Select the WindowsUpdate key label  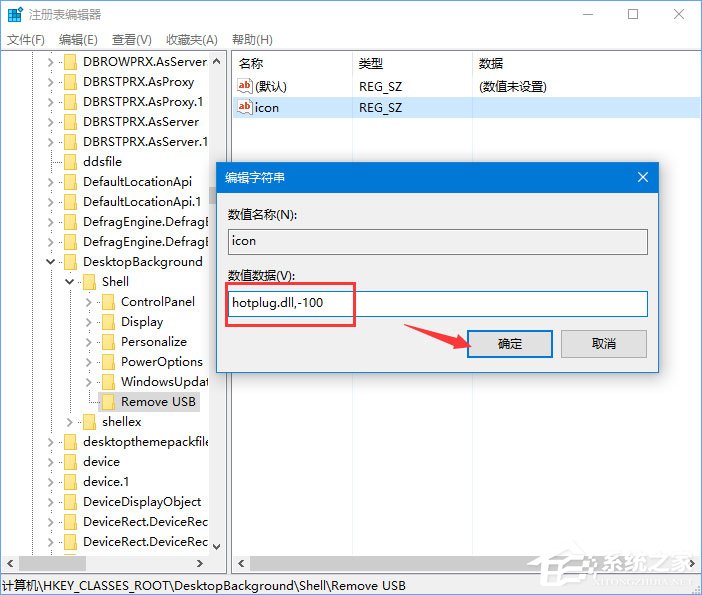point(164,382)
